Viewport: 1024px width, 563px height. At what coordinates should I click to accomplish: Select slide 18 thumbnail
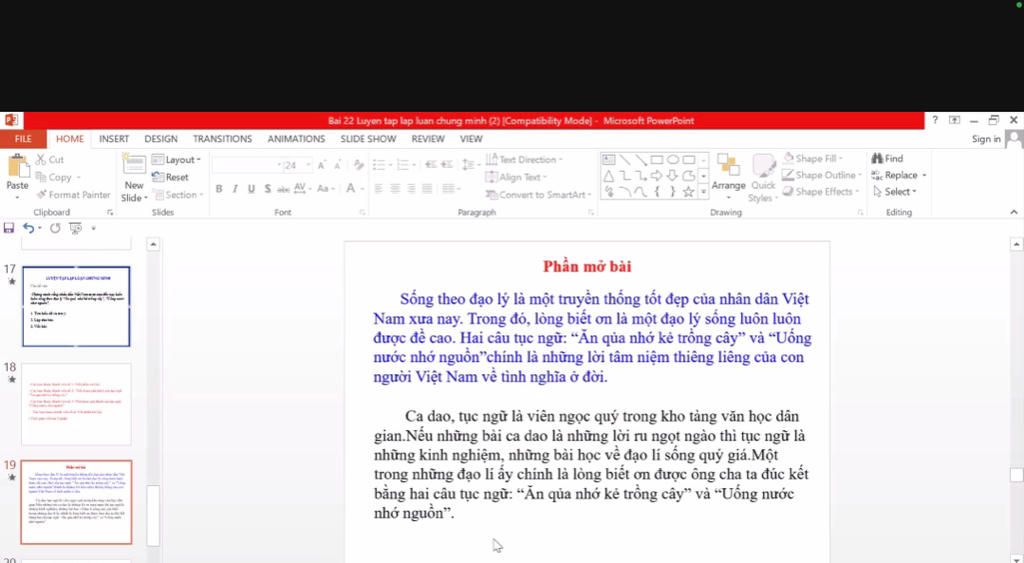click(76, 404)
